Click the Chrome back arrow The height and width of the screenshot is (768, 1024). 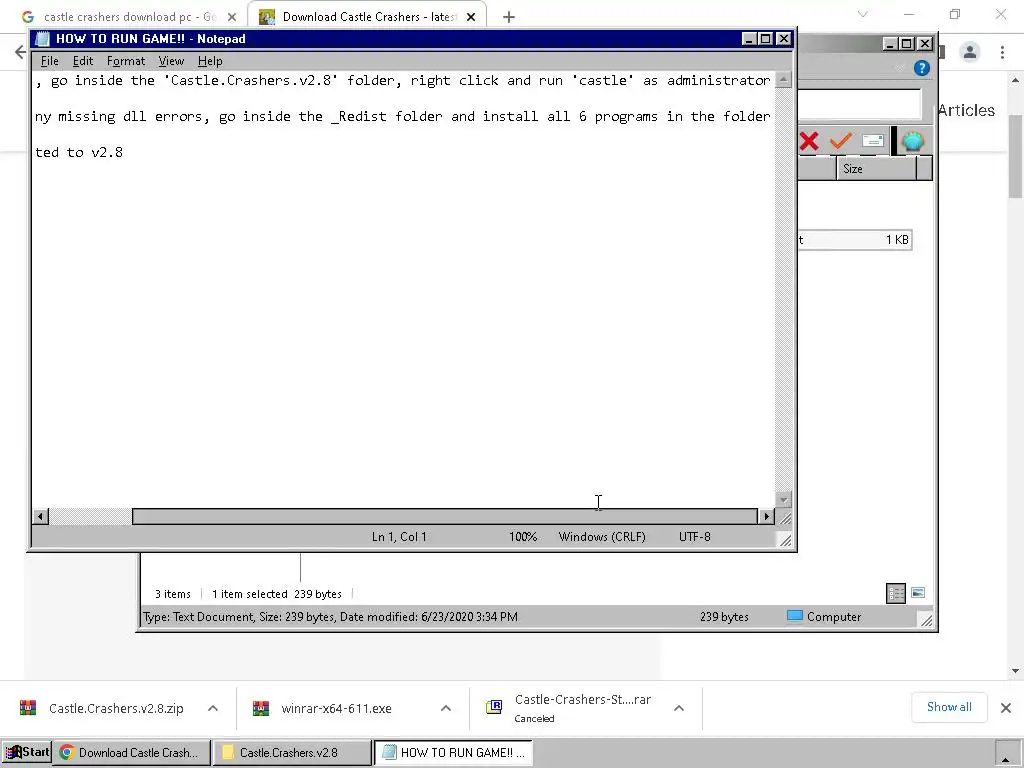20,52
